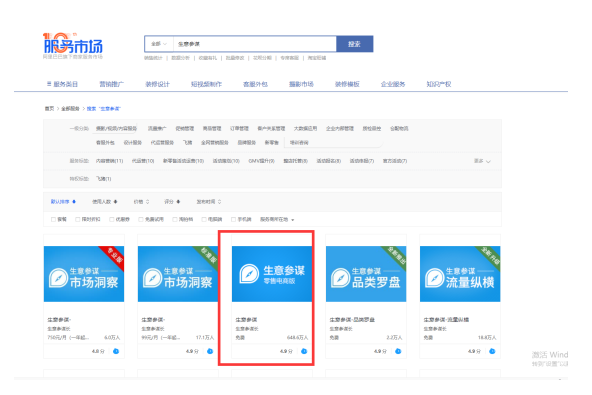Viewport: 592px width, 395px height.
Task: Go to 全部服务 in breadcrumb
Action: [70, 109]
